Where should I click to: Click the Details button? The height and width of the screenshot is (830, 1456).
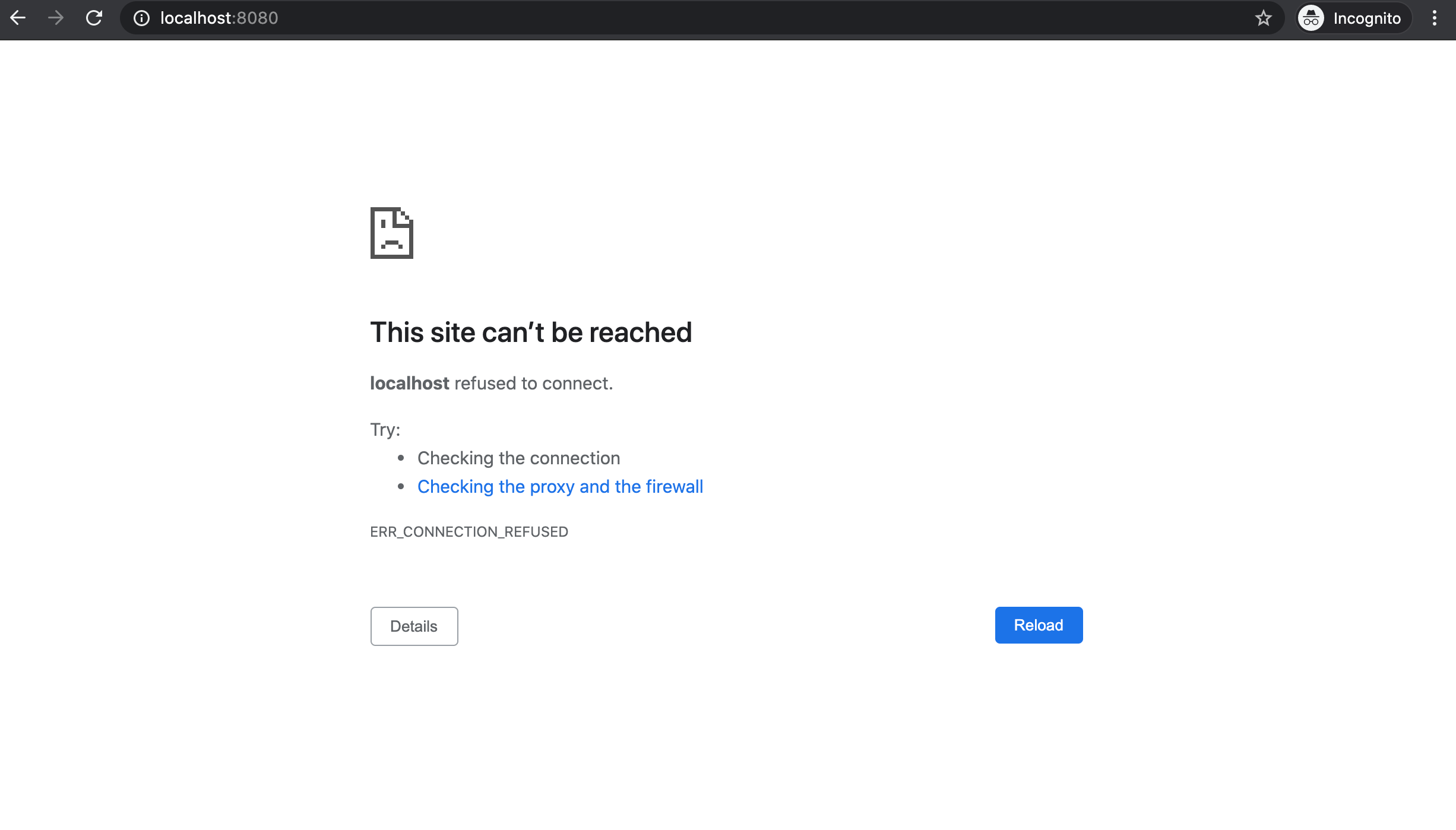pos(413,626)
